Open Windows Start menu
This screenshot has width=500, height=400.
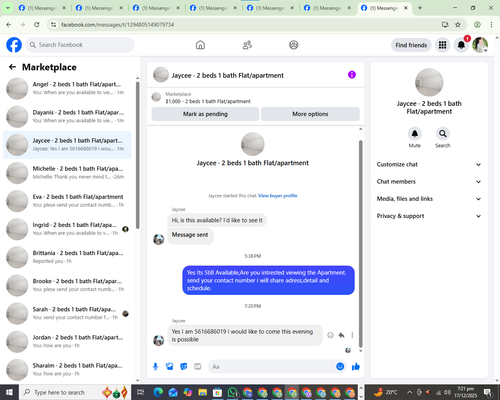click(9, 392)
